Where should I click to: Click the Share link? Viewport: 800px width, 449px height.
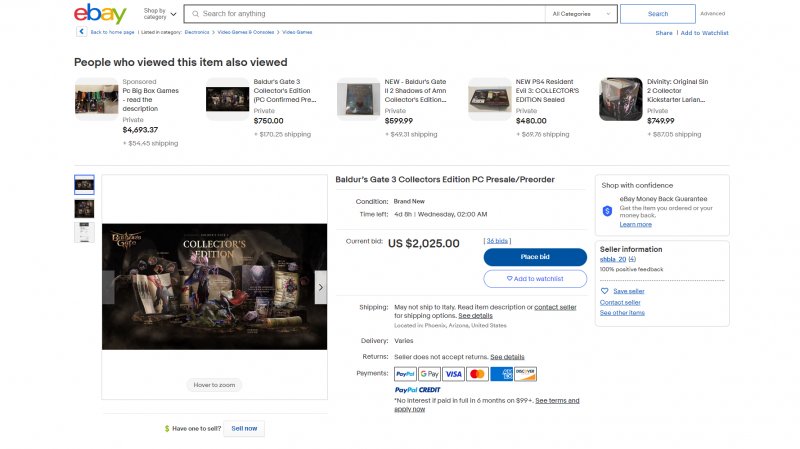coord(664,33)
